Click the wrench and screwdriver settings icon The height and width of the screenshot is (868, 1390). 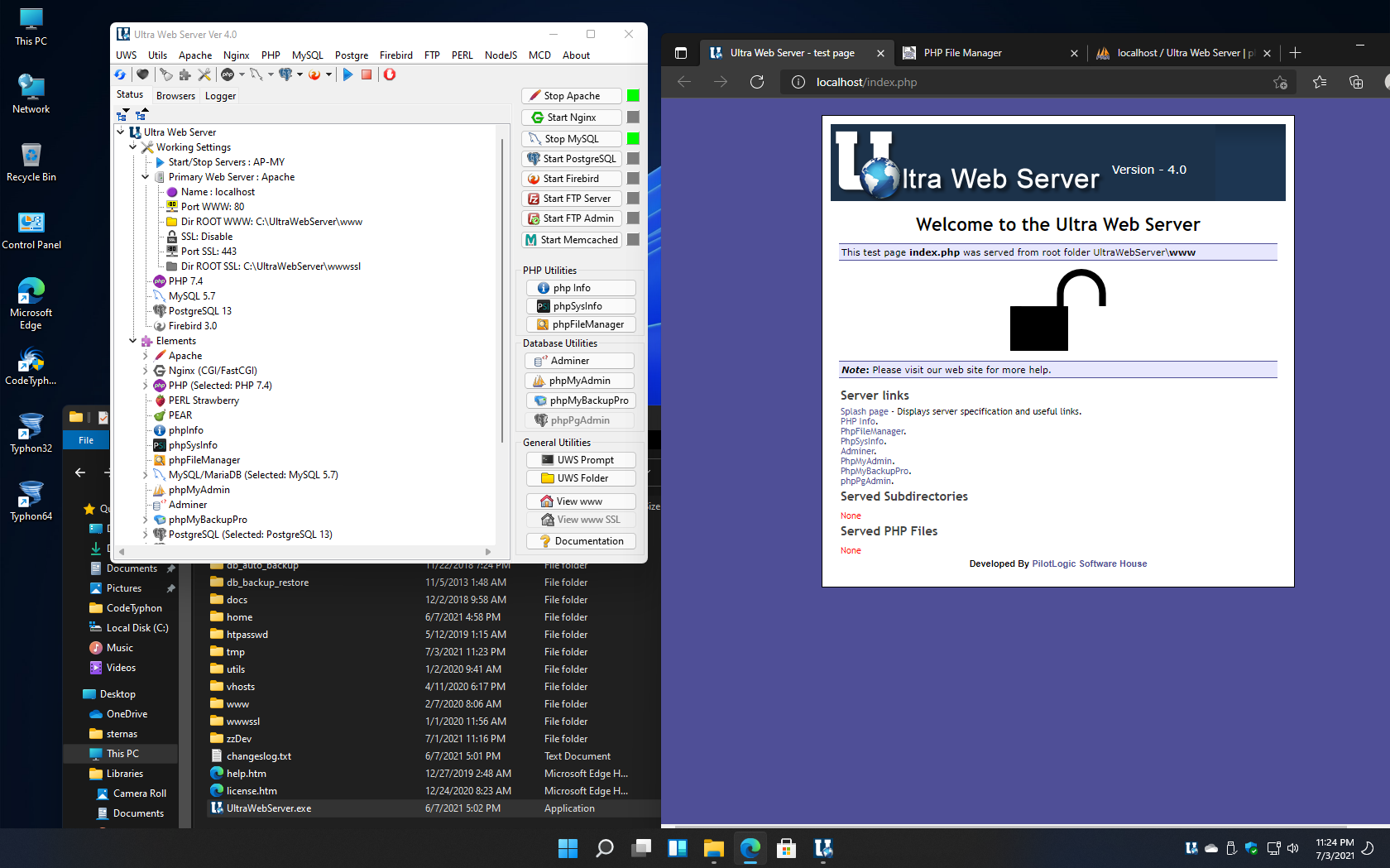pos(204,74)
